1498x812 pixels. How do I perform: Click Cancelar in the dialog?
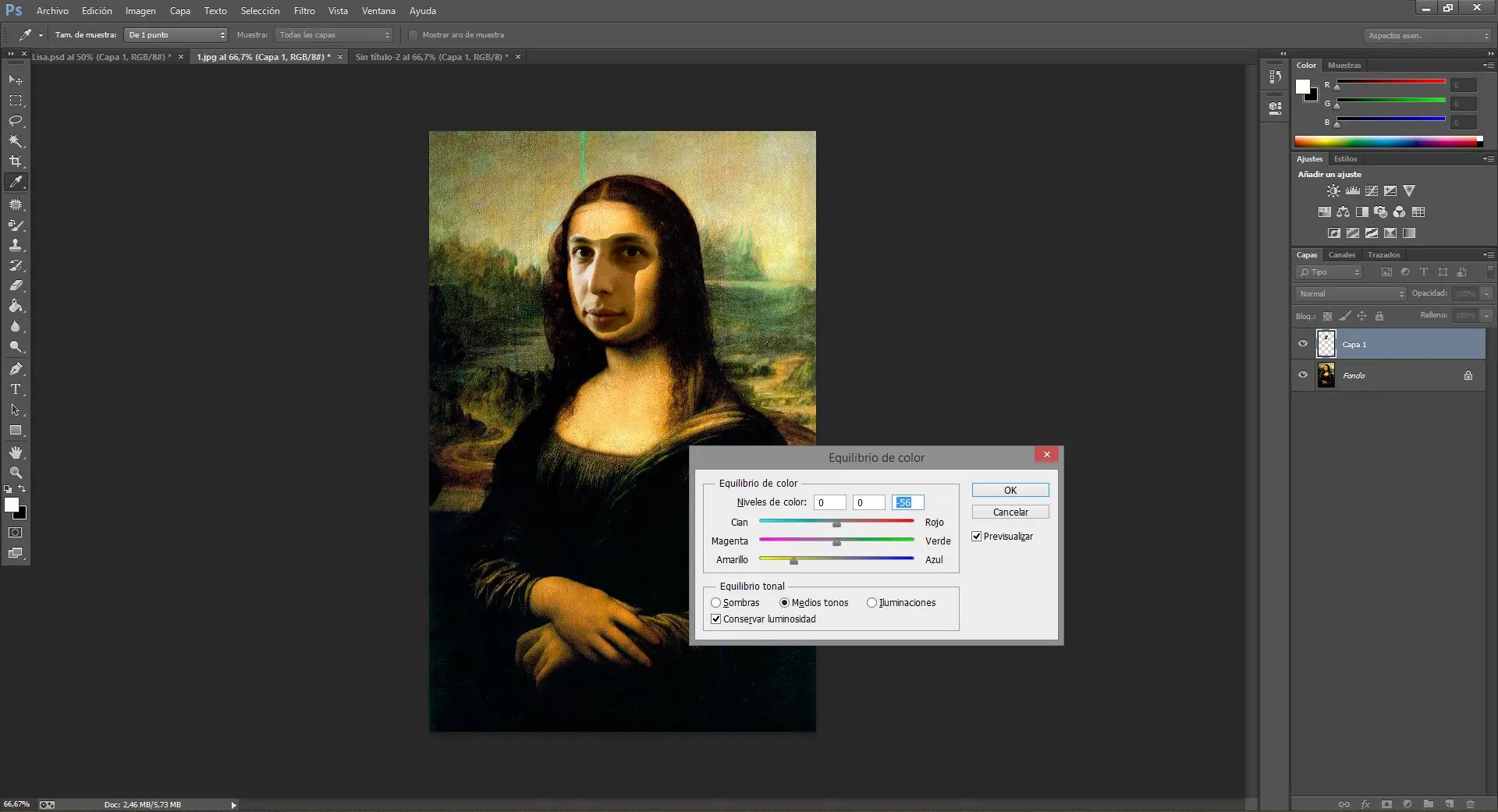[1010, 512]
